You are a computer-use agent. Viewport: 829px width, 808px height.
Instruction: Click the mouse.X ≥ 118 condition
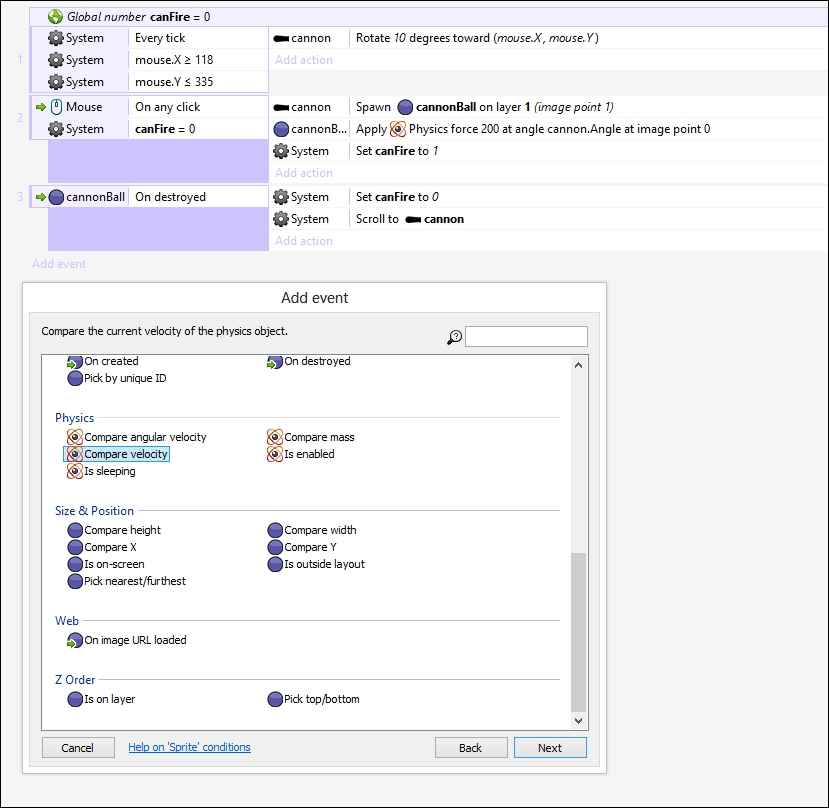[174, 60]
